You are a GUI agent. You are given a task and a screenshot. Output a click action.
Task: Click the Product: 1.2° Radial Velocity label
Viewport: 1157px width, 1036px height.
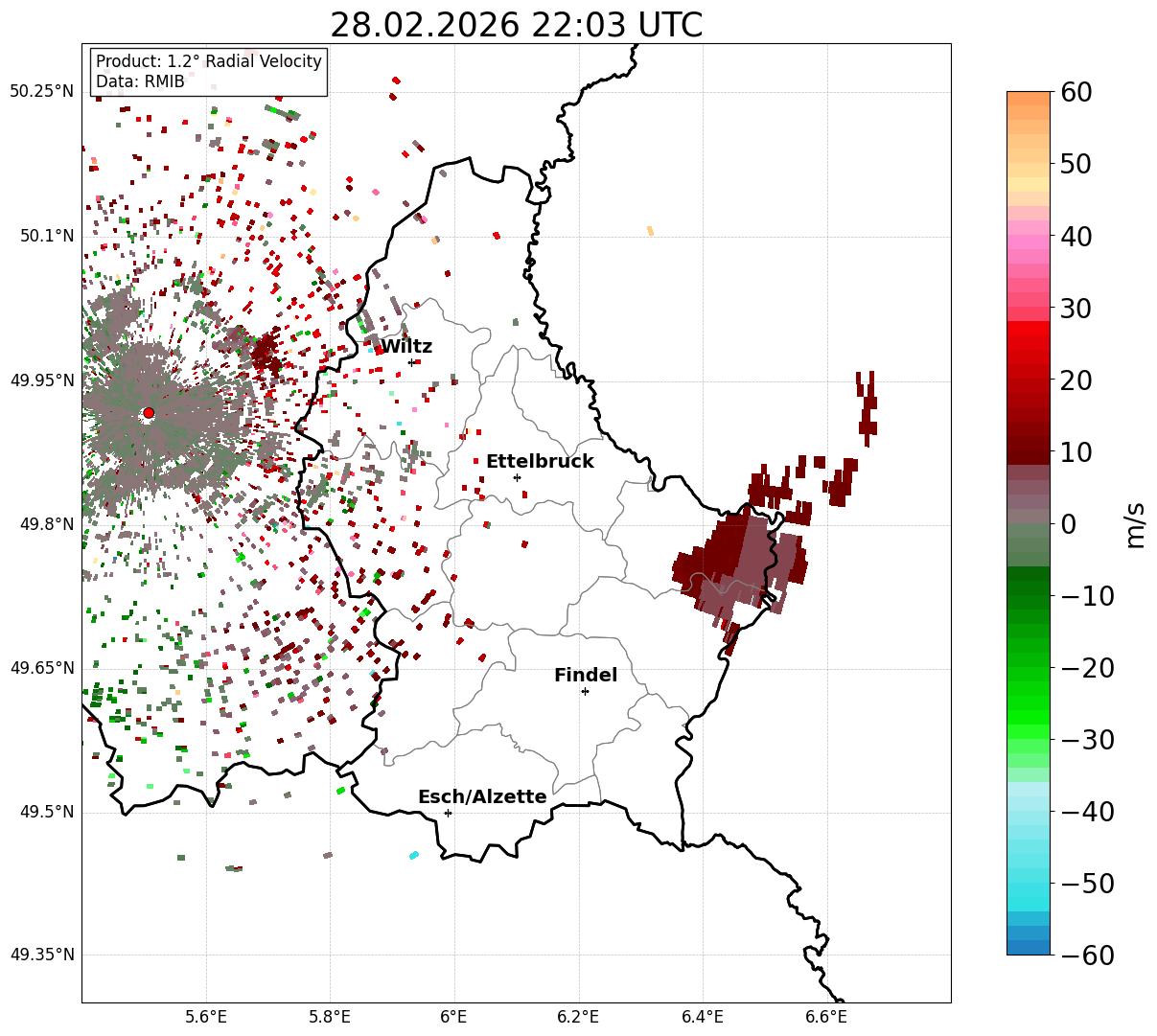(x=209, y=61)
